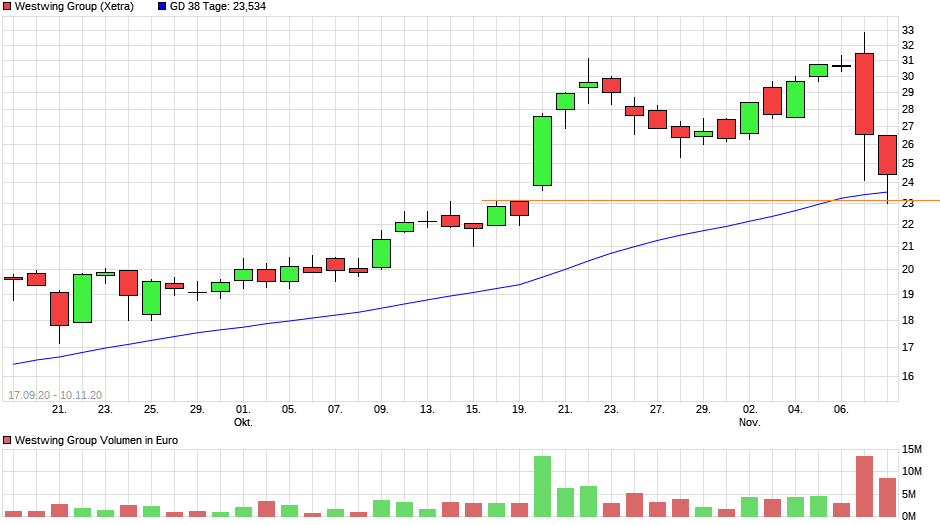The width and height of the screenshot is (940, 525).
Task: Click the x-axis date label '21.' in September
Action: 59,409
